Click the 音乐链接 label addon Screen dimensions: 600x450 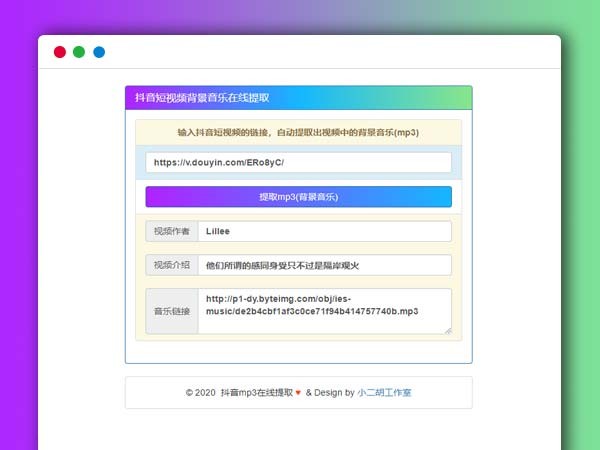pos(172,311)
